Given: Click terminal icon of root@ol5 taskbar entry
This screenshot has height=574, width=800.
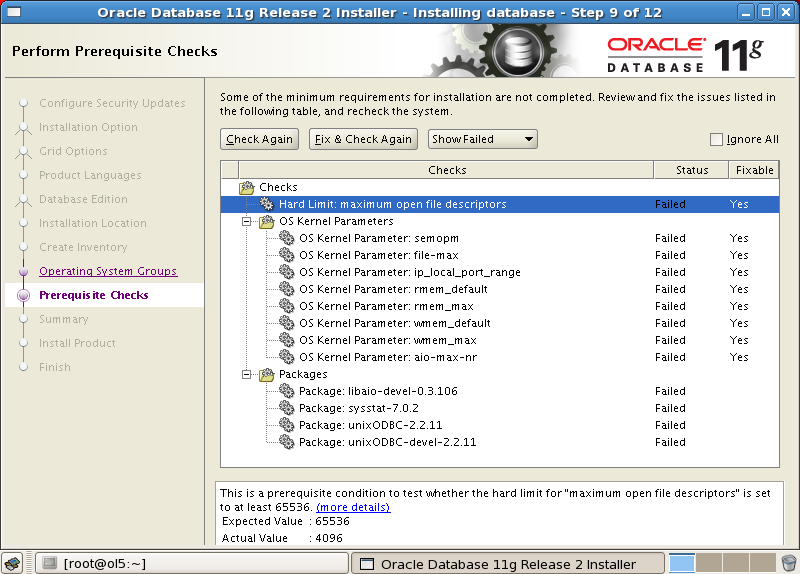Looking at the screenshot, I should (49, 563).
